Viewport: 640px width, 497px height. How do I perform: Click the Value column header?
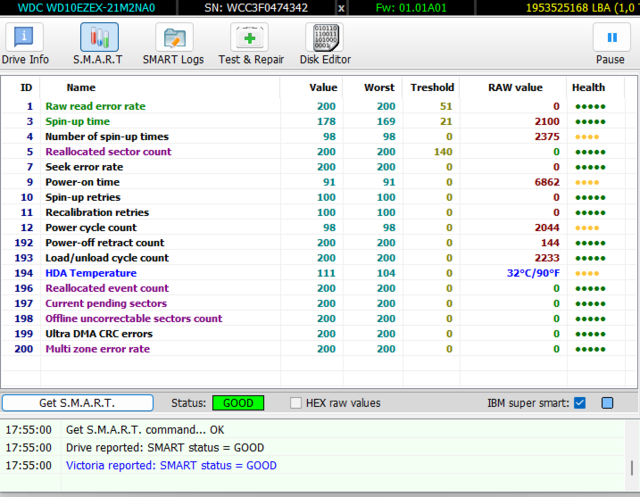click(x=323, y=87)
